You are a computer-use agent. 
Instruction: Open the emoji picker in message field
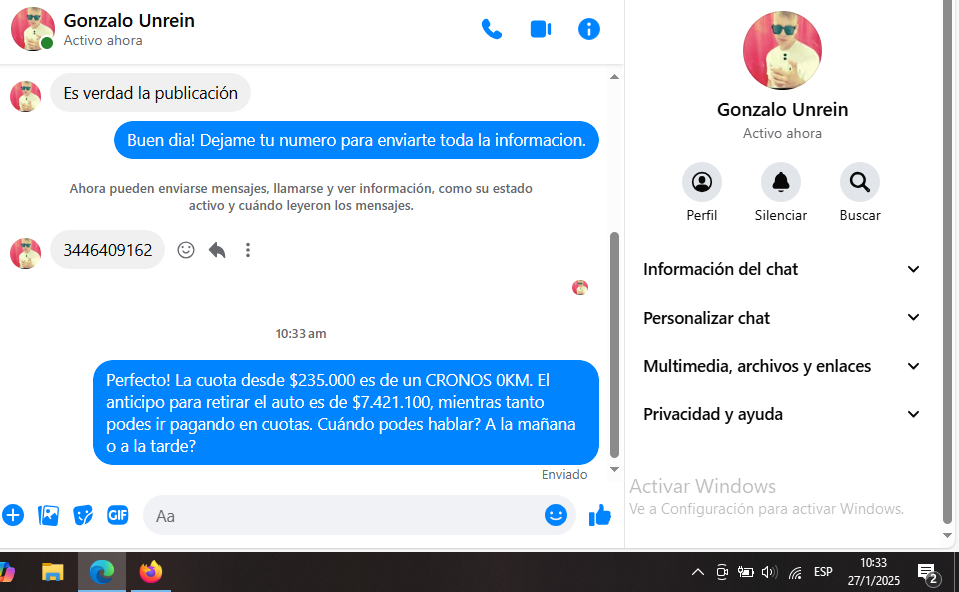[x=555, y=515]
